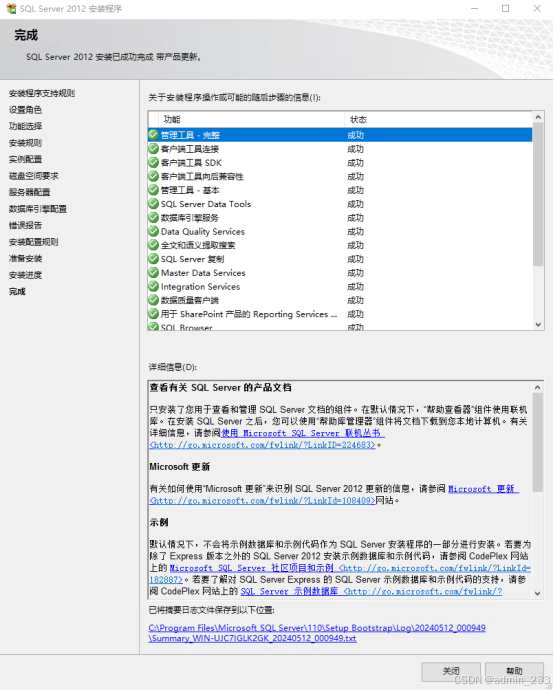Click 准备安装 step in sidebar

[x=25, y=258]
